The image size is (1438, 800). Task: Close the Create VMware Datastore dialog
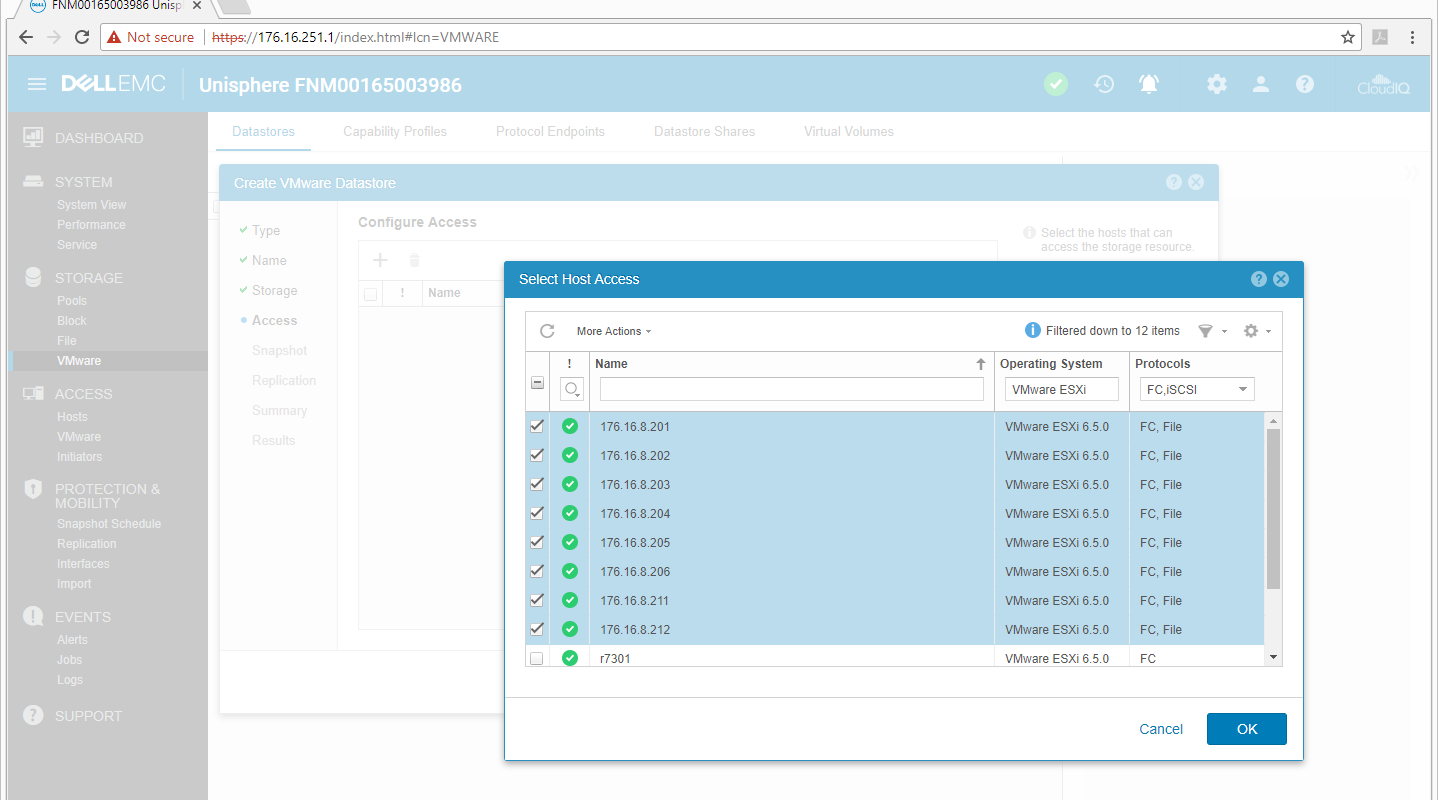(x=1196, y=182)
